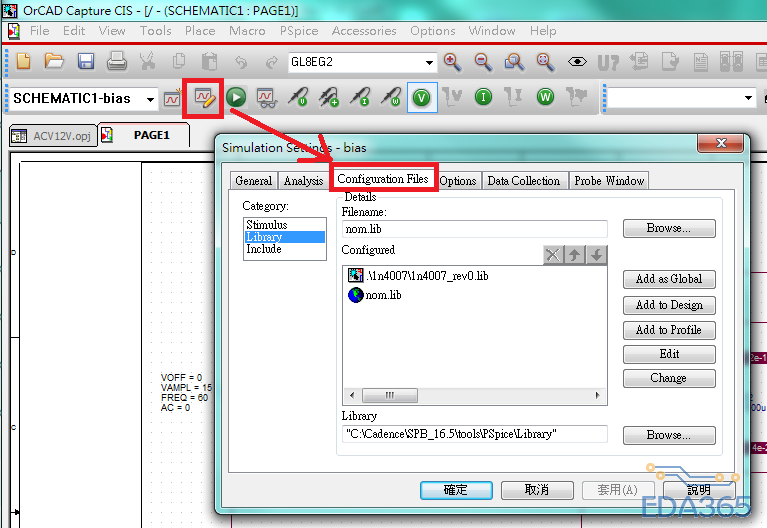Open the Accessories menu

tap(364, 31)
